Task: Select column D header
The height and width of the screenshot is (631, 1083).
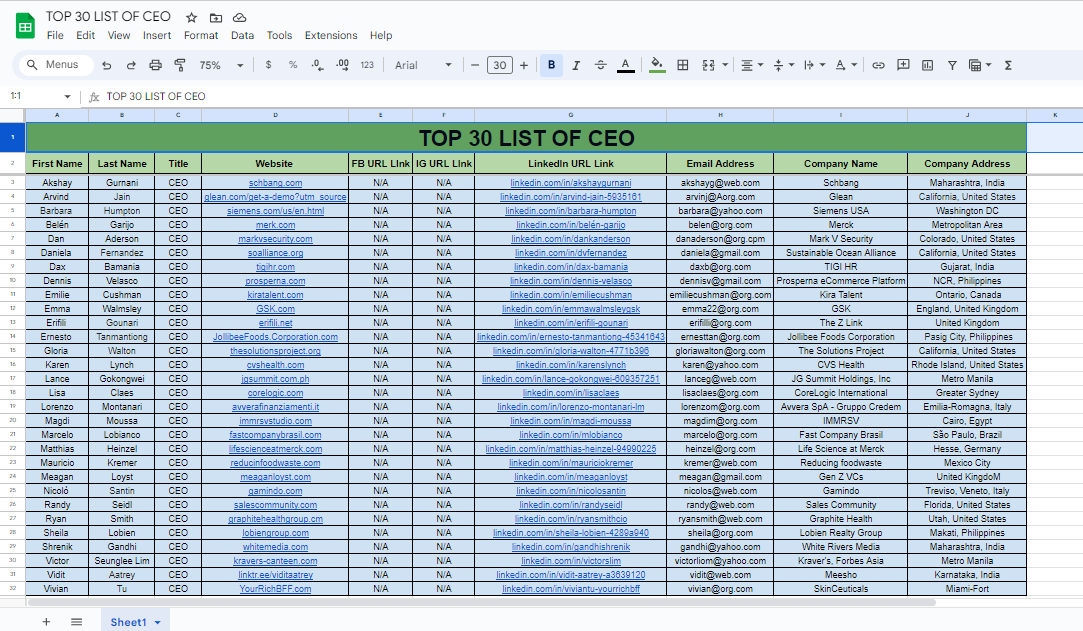Action: point(275,115)
